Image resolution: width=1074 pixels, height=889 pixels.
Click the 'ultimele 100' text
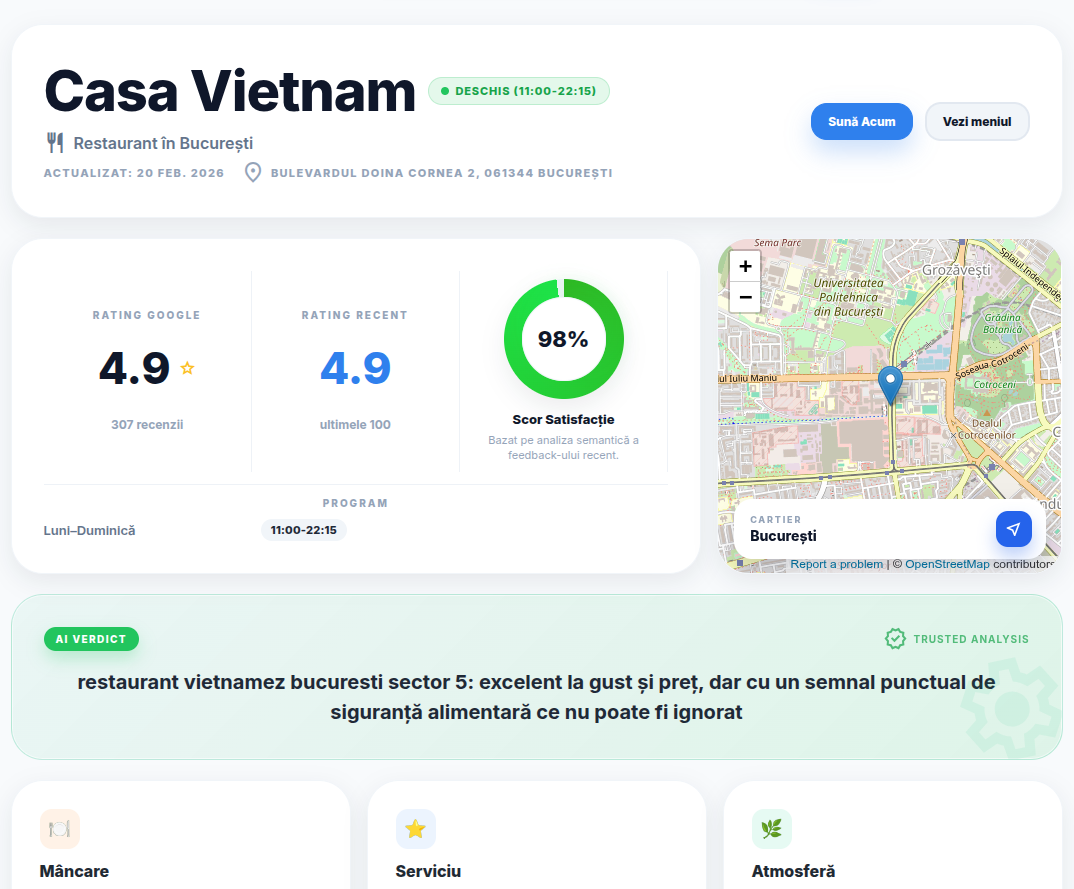355,425
